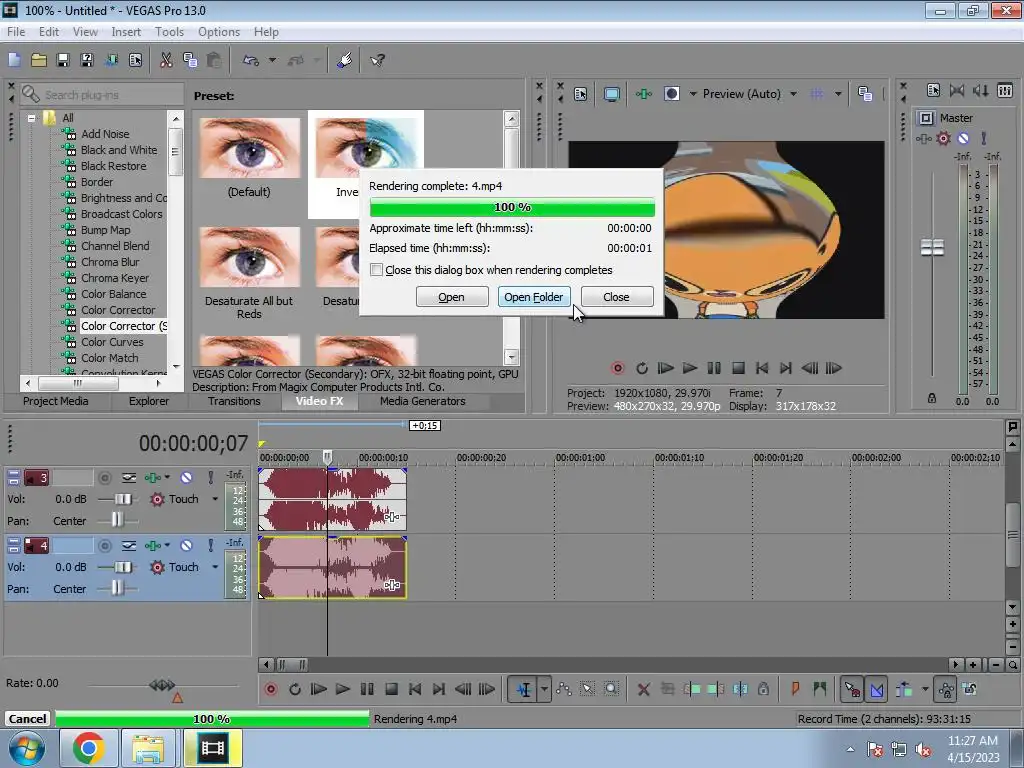Enable Close this dialog box when rendering completes

click(x=376, y=270)
